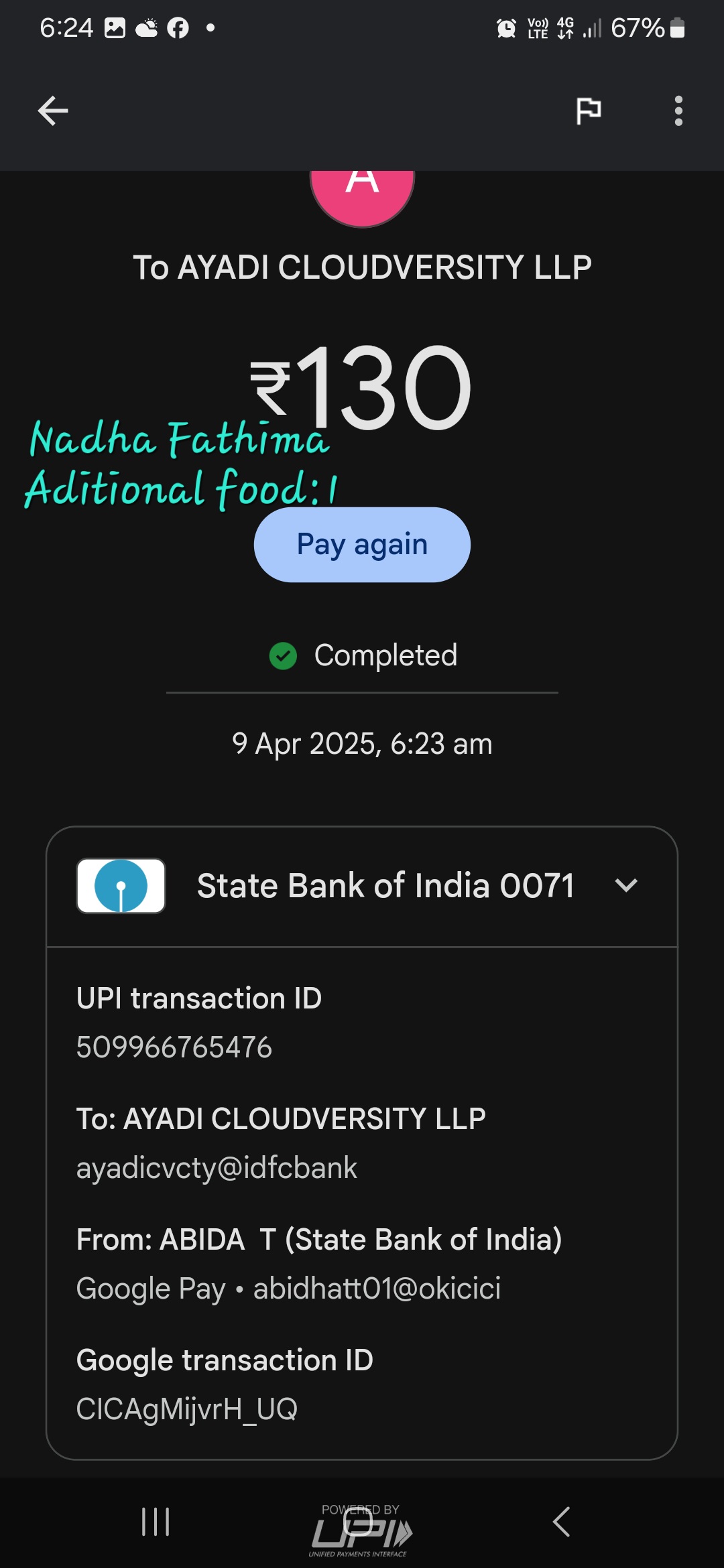
Task: Open the three-dot overflow menu
Action: point(678,111)
